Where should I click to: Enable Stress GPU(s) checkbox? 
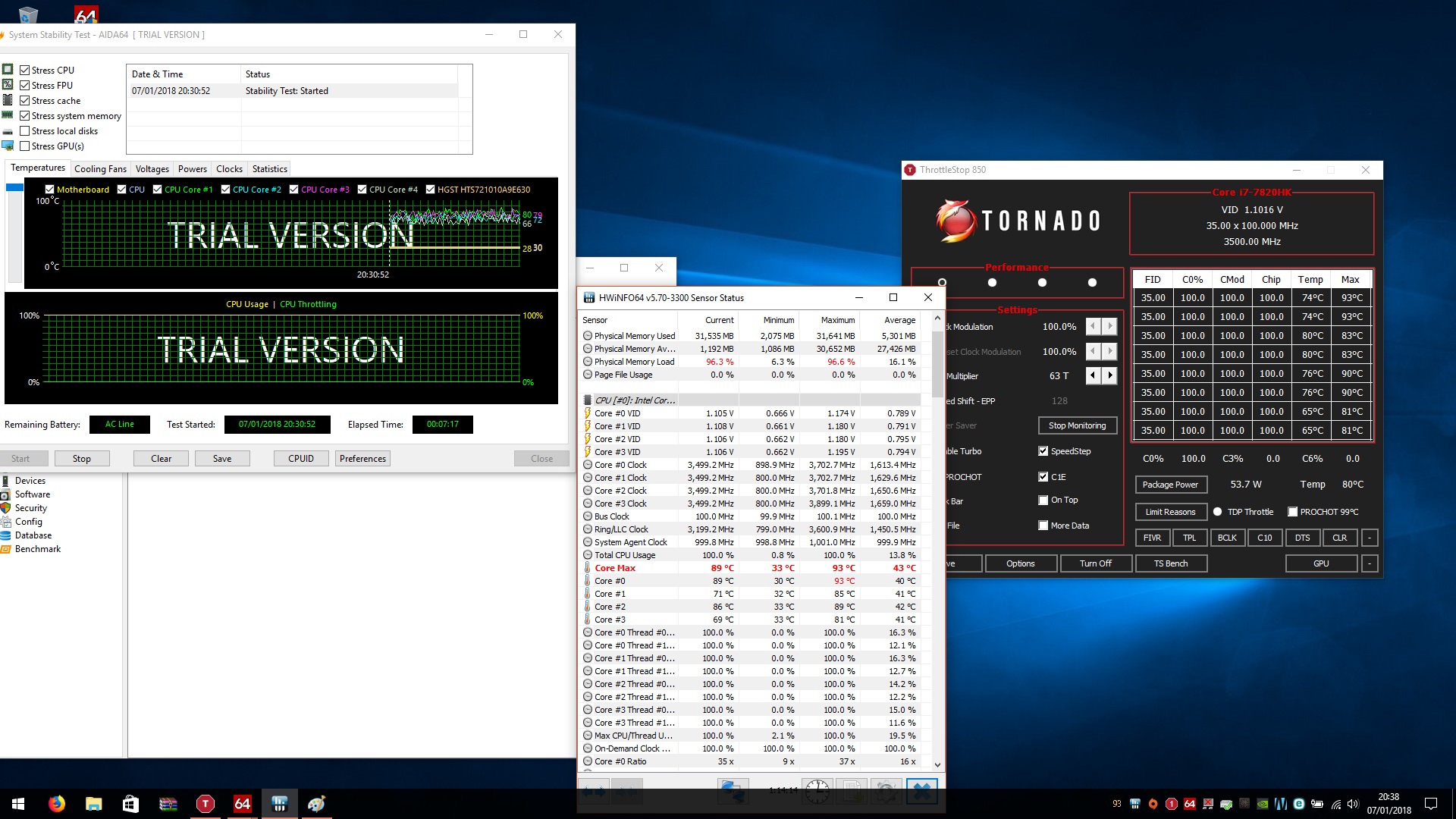[25, 146]
